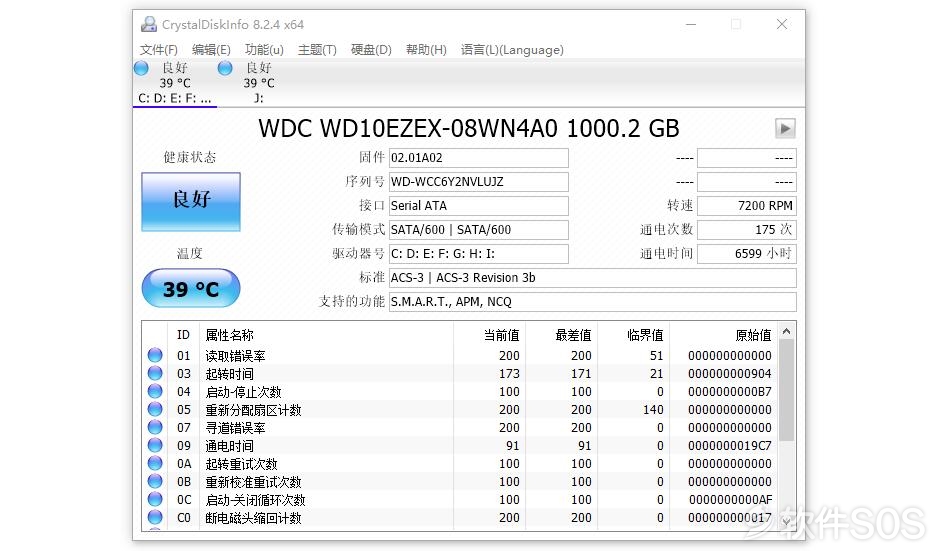Screen dimensions: 940x551
Task: Click the firmware field 02.01A02
Action: pos(478,158)
